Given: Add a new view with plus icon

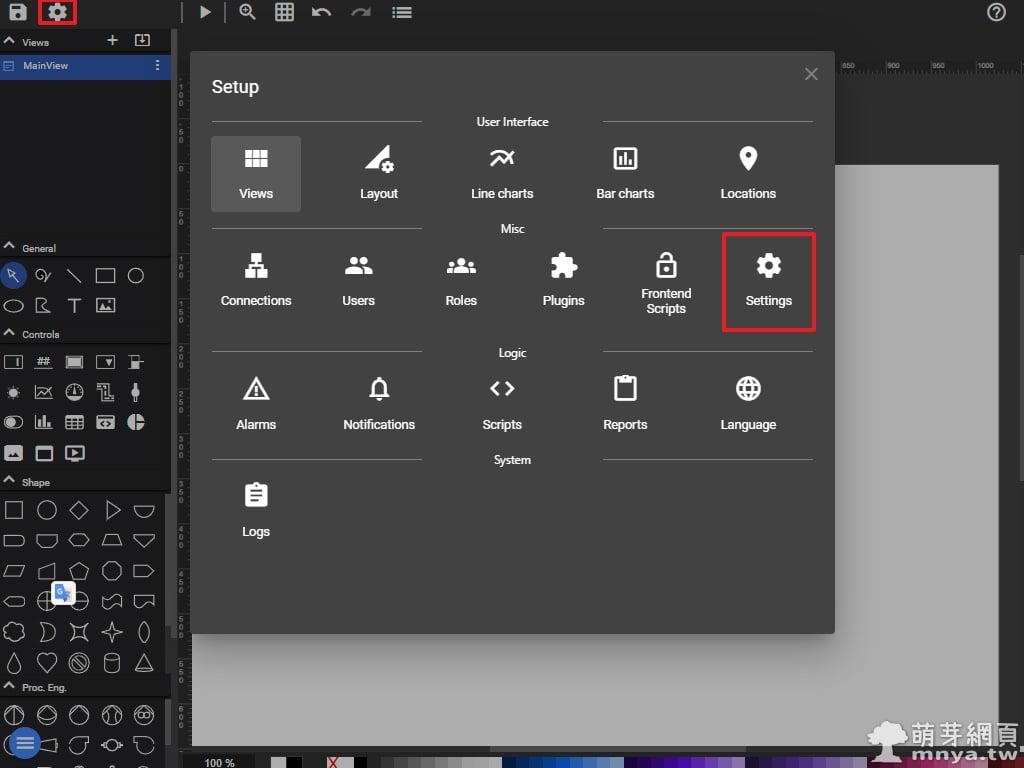Looking at the screenshot, I should 112,40.
